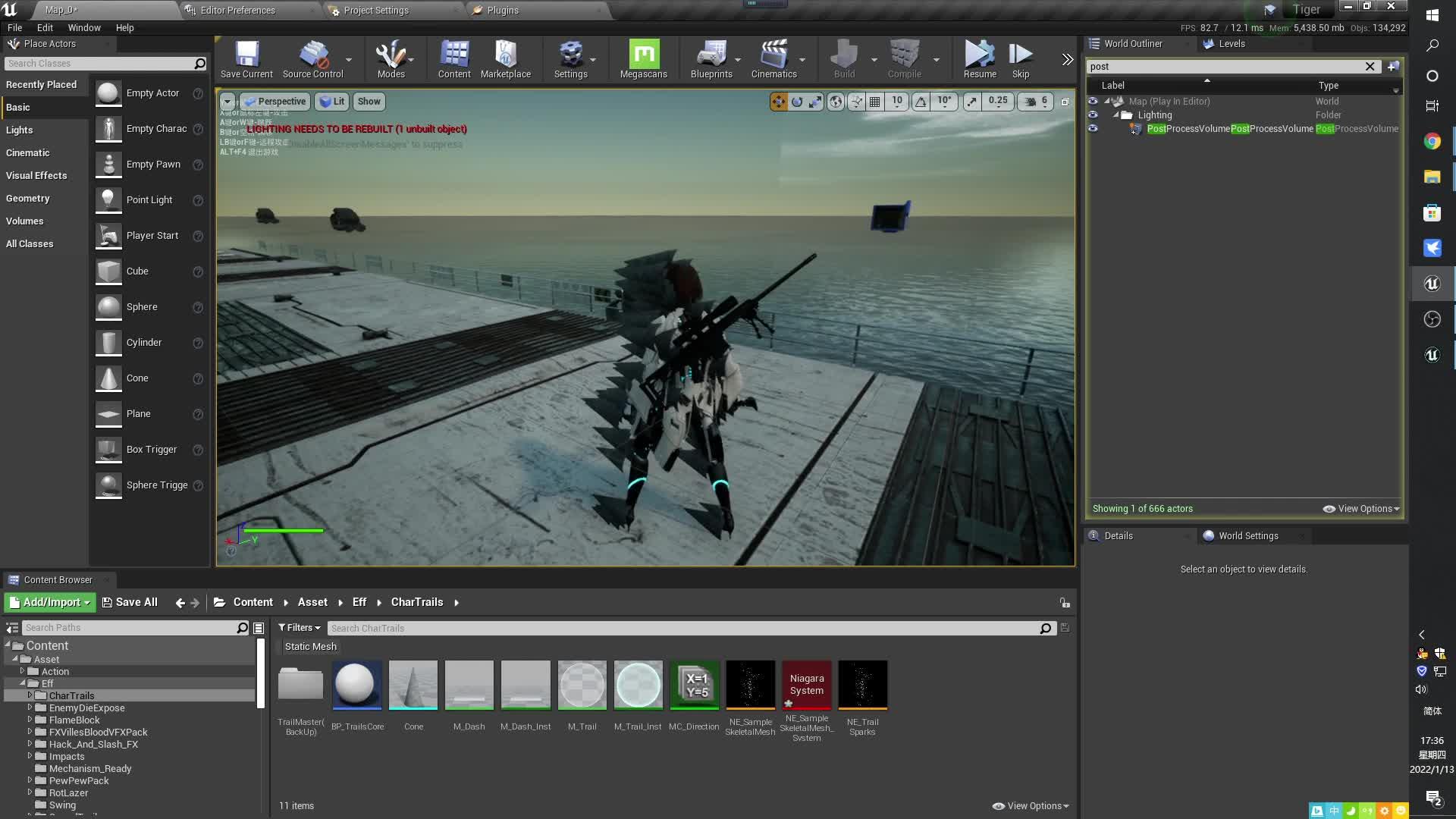
Task: Click the Blueprints toolbar icon
Action: [711, 59]
